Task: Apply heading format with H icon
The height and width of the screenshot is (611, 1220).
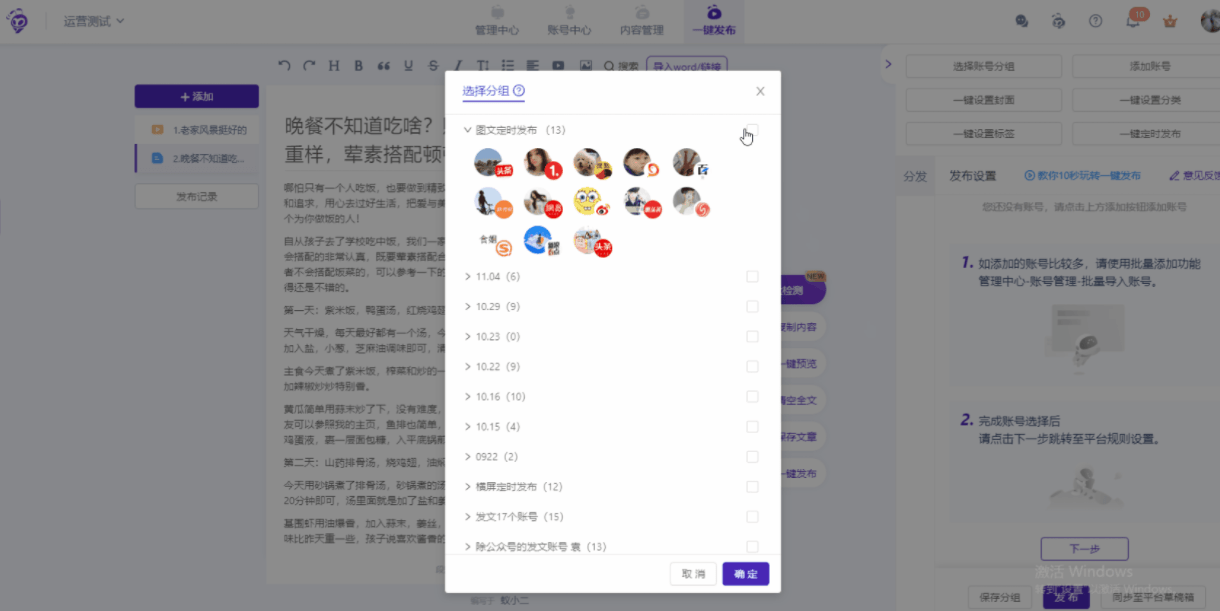Action: click(x=334, y=66)
